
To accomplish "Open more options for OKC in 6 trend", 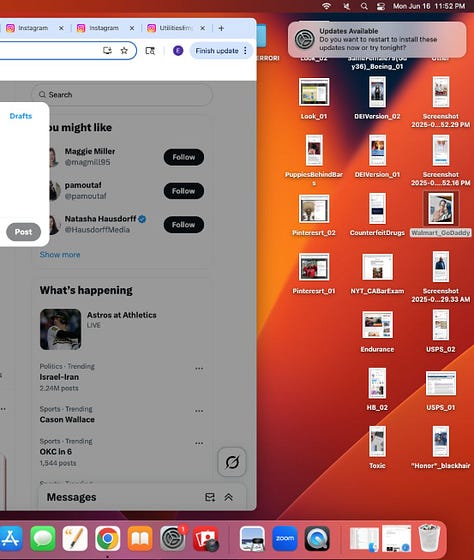I will (x=199, y=443).
